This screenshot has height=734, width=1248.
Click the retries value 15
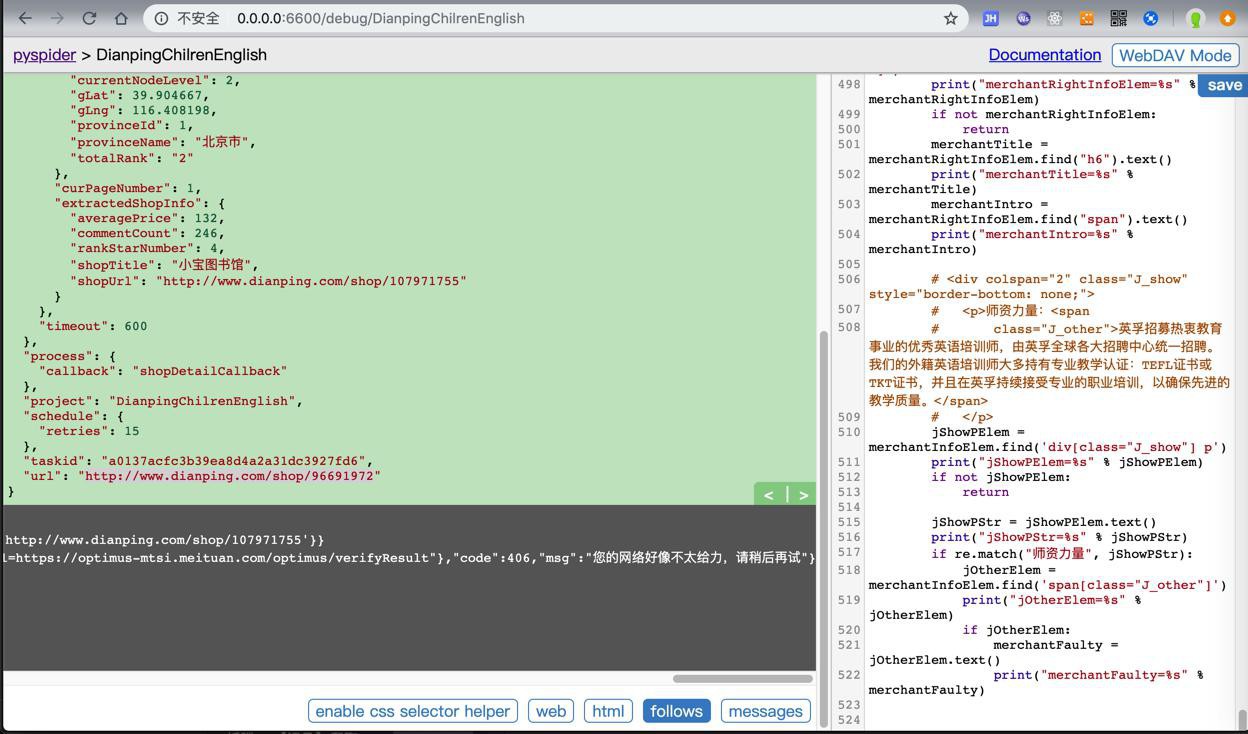[132, 431]
